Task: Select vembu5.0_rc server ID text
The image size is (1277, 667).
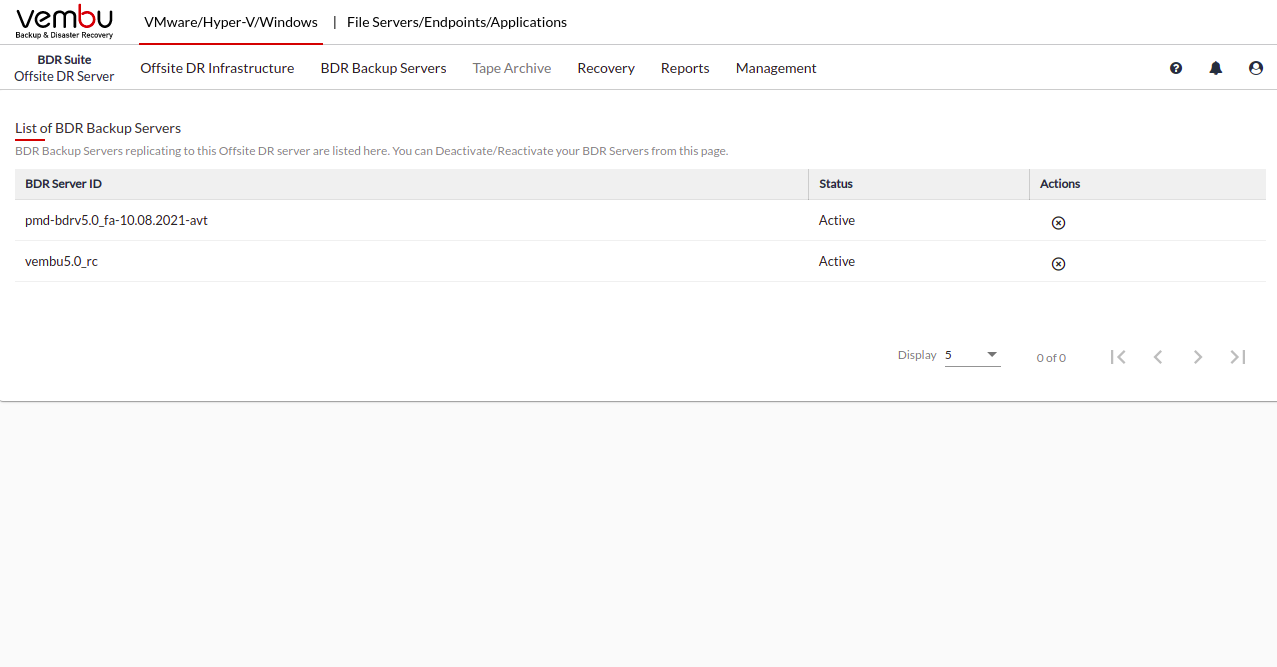Action: click(61, 261)
